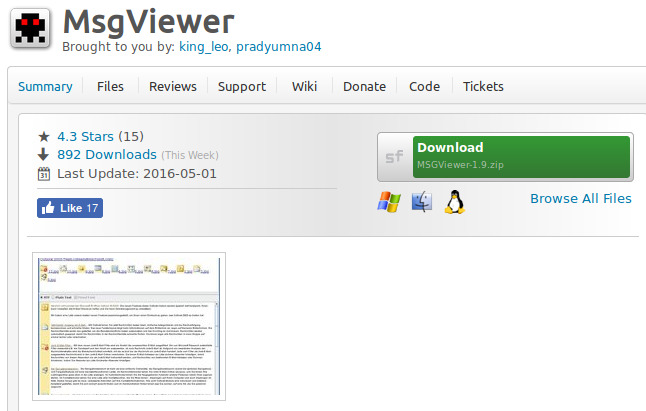
Task: Click the calendar last update icon
Action: click(x=44, y=174)
